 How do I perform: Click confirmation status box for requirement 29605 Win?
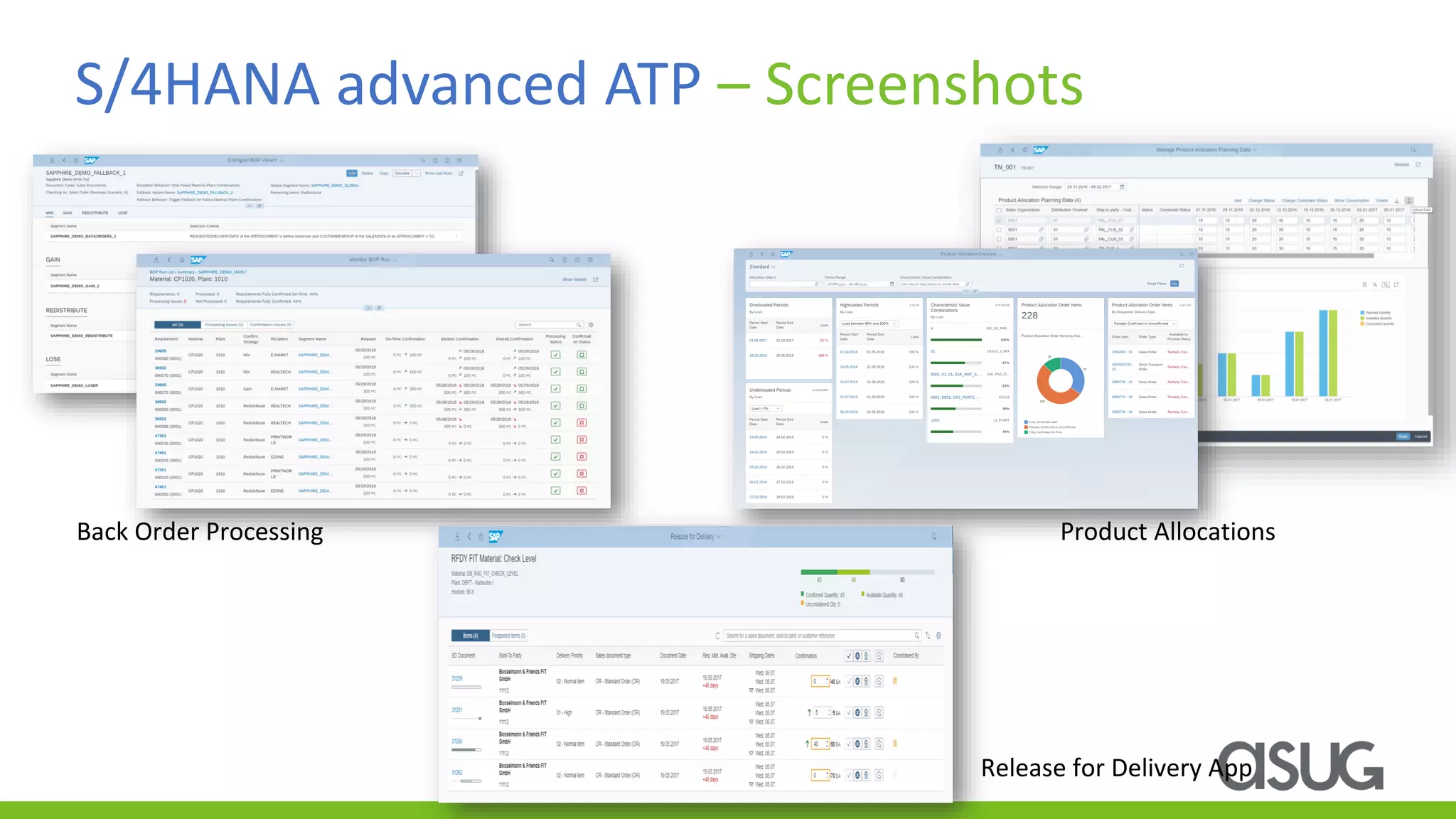(582, 355)
